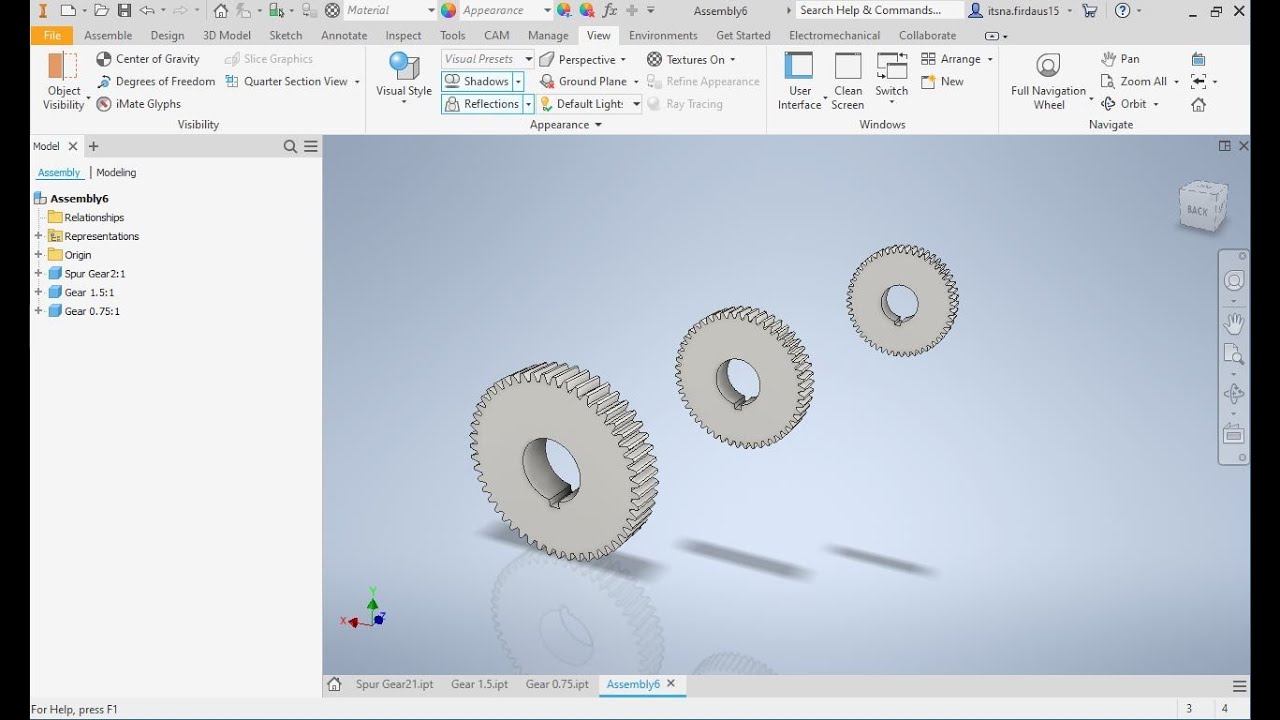Select the Orbit tool in ribbon
The image size is (1280, 720).
point(1124,104)
